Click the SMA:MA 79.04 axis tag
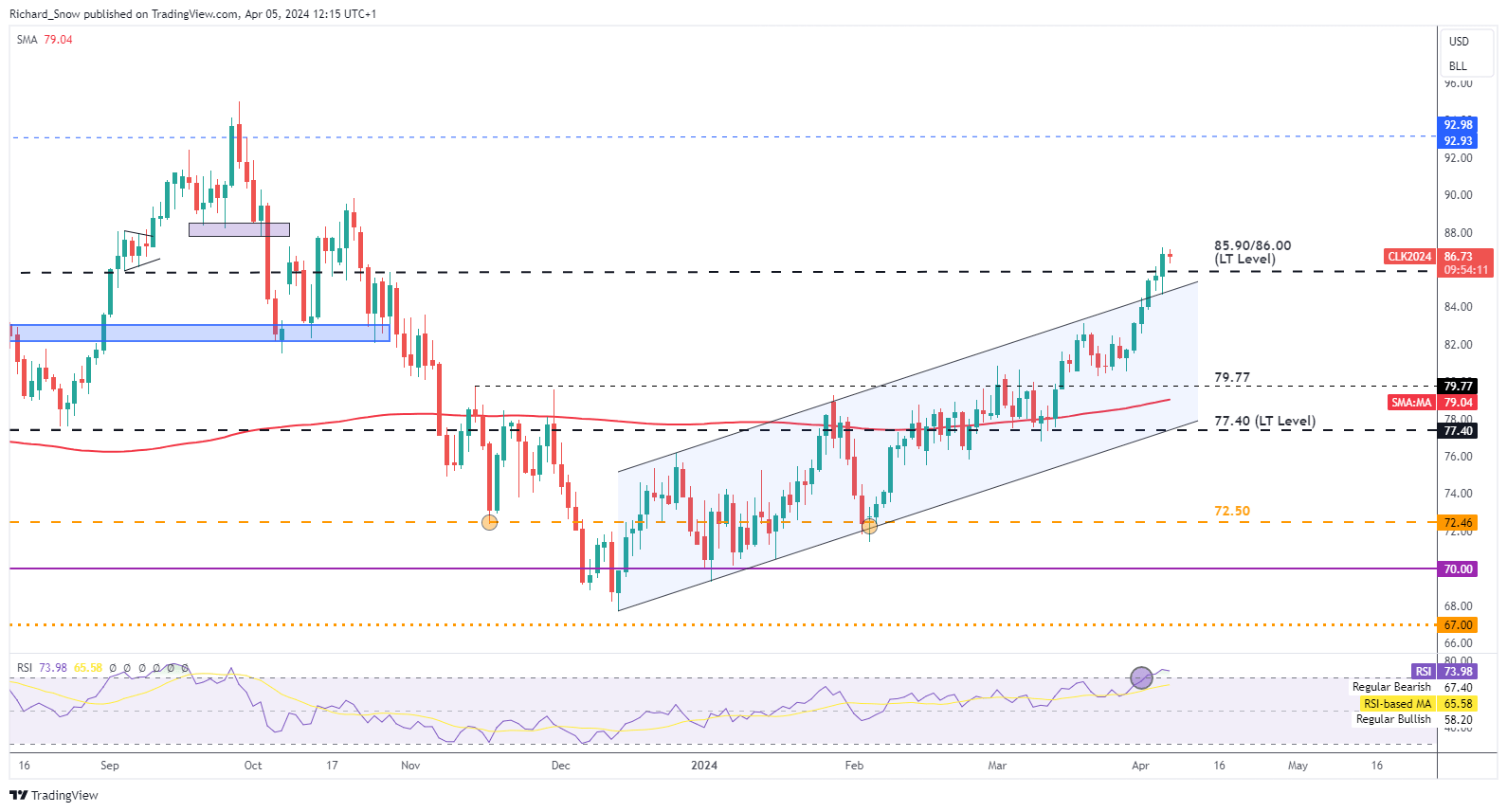The height and width of the screenshot is (812, 1507). pos(1411,403)
